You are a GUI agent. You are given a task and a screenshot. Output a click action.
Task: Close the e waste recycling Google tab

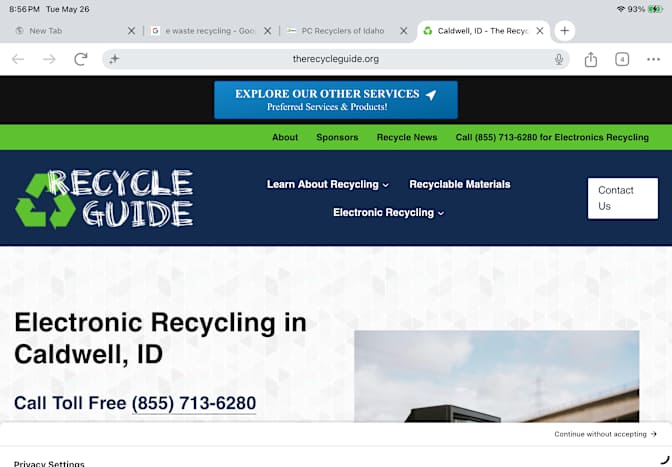267,31
